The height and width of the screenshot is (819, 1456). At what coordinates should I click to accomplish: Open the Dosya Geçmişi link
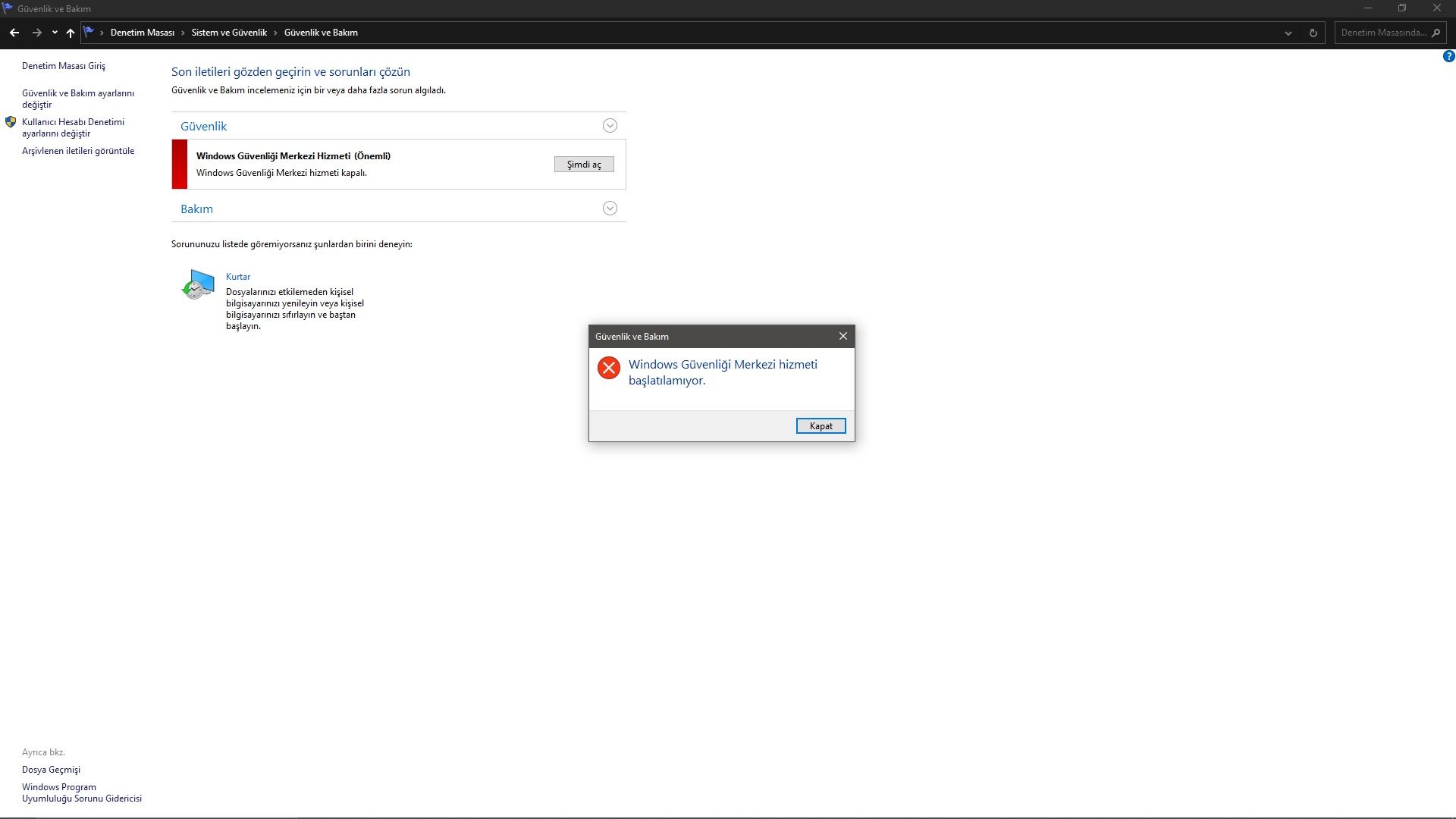point(51,770)
